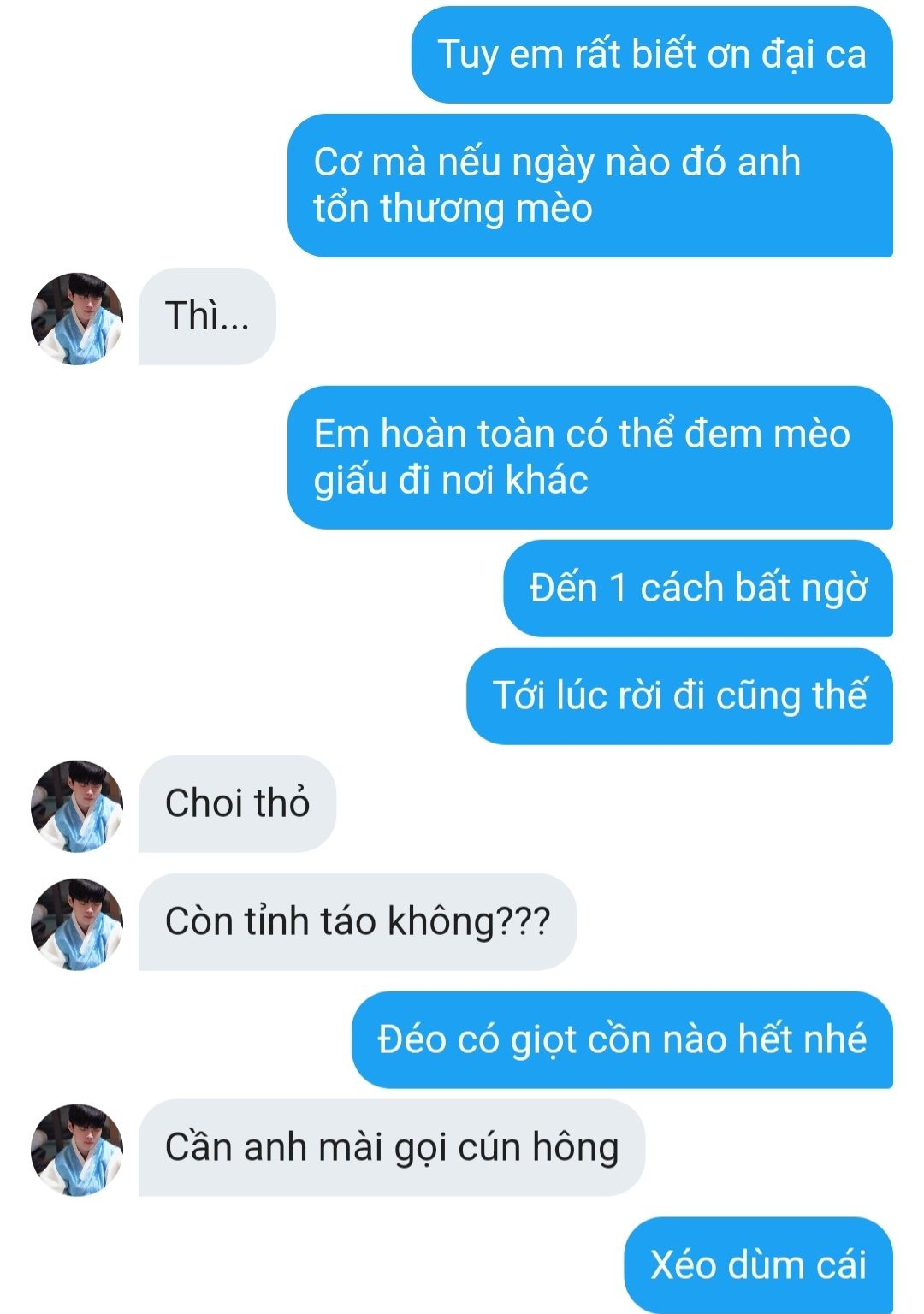Tap the "Choi thỏ" message bubble
The width and height of the screenshot is (924, 1314).
(237, 804)
